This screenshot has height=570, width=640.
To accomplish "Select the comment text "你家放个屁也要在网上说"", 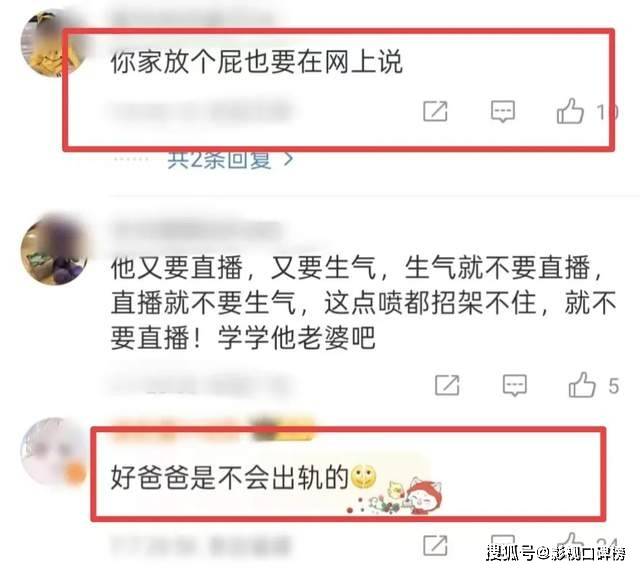I will [x=257, y=62].
